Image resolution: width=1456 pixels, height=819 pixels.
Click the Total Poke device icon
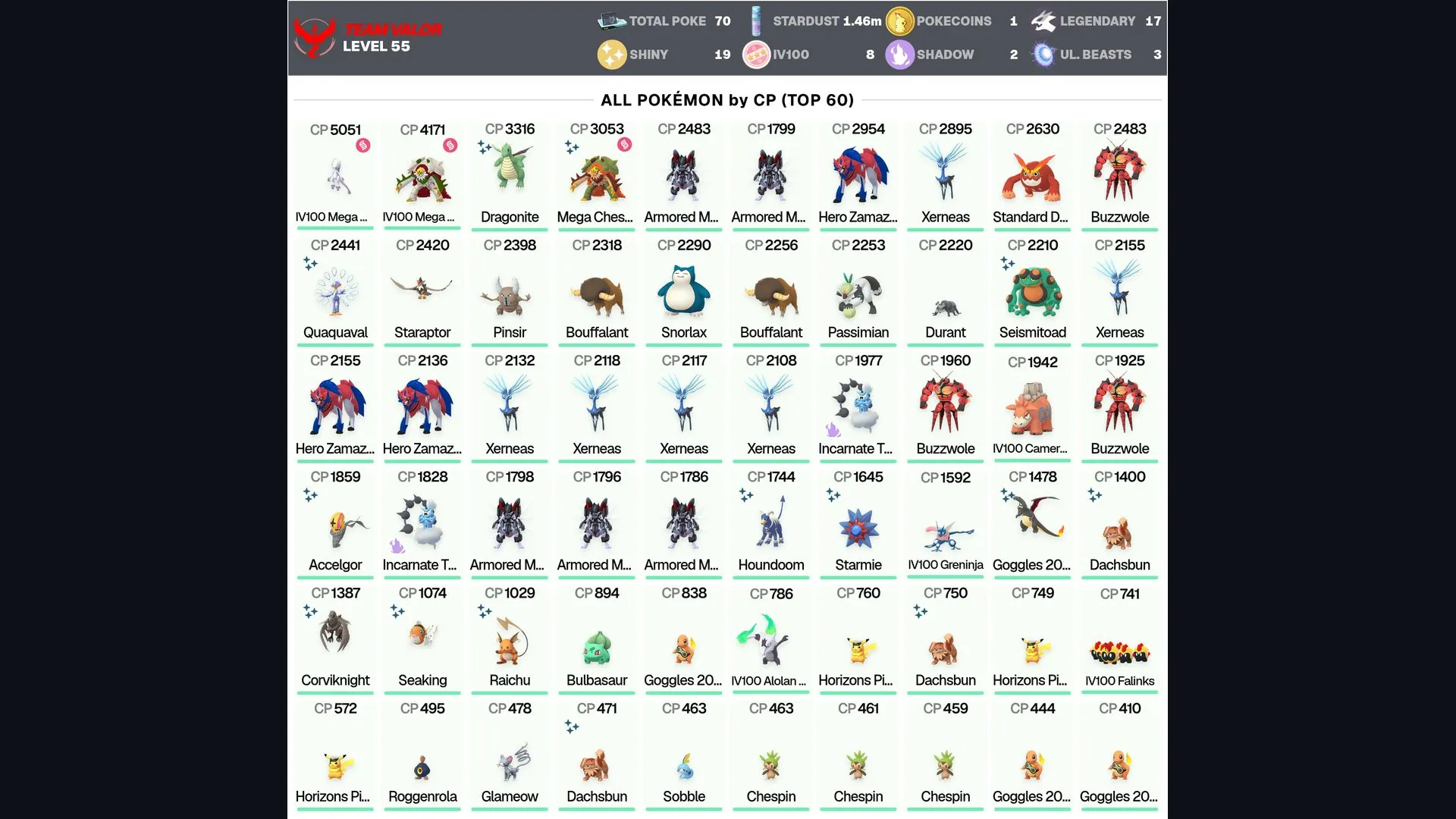[611, 21]
